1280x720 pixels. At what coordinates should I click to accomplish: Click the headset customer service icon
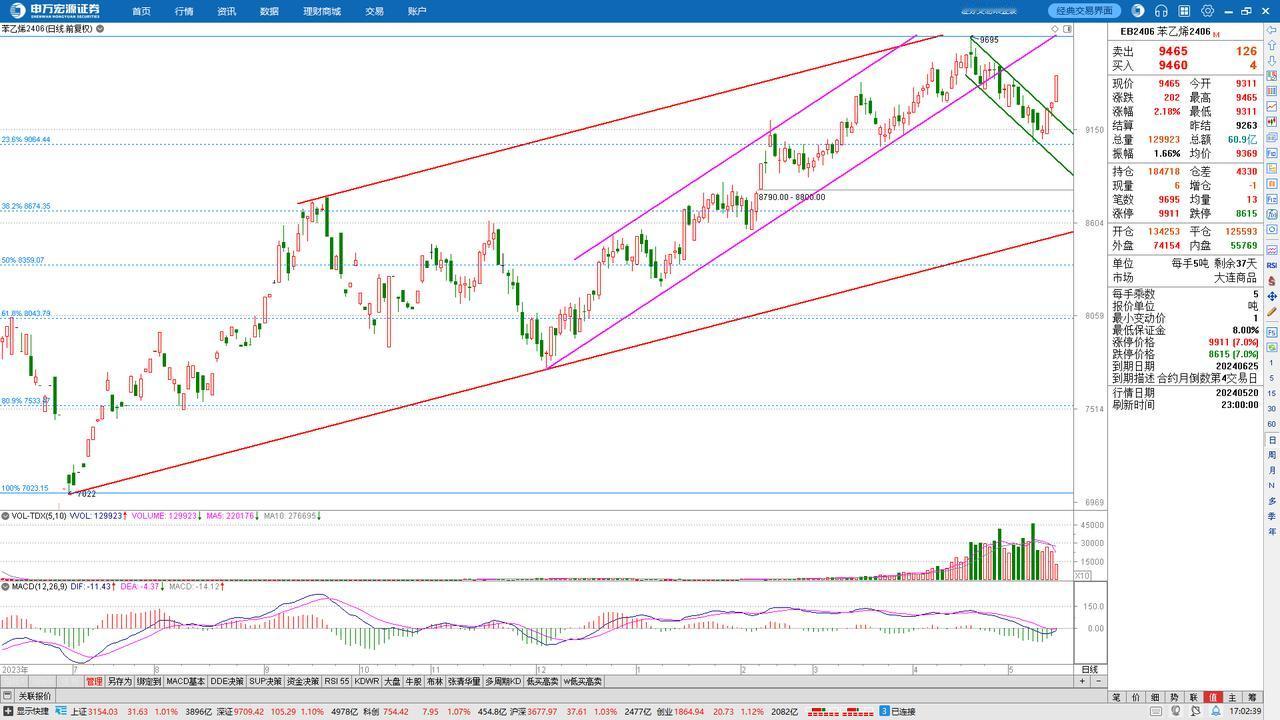coord(1161,11)
